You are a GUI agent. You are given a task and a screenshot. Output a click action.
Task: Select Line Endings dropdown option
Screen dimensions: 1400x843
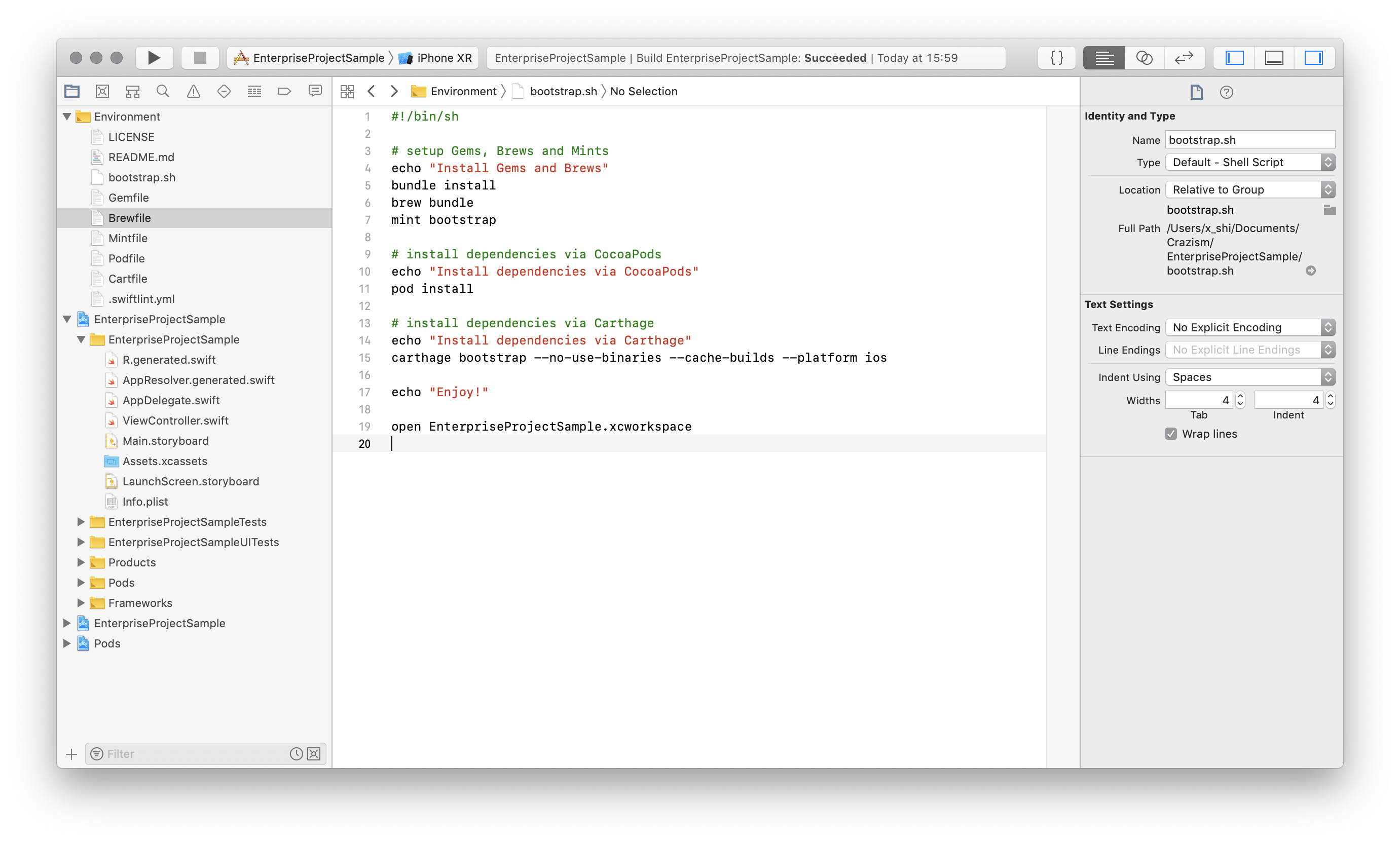1249,349
